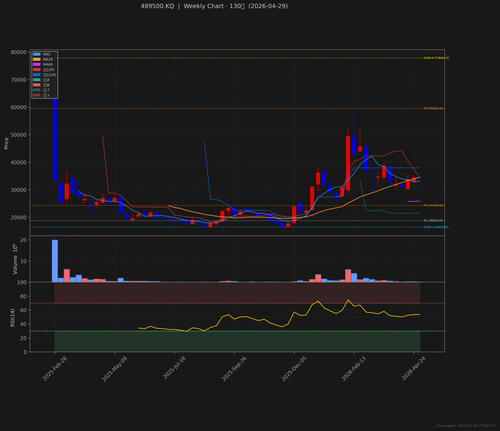The height and width of the screenshot is (431, 500).
Task: Click the 2025-May-09 date label
Action: tap(114, 368)
